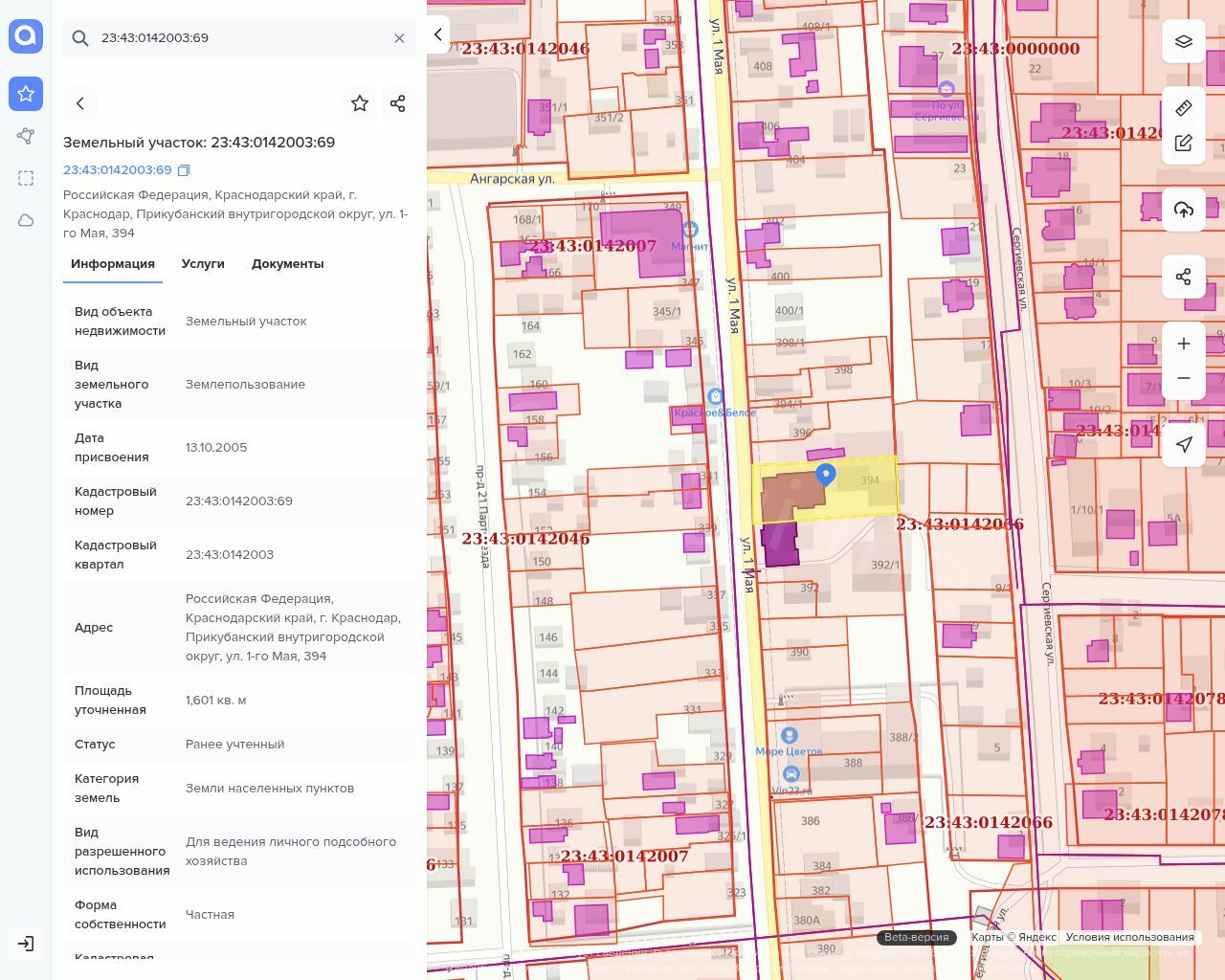Click the Кадастровый квартал value 23:43:0142003
This screenshot has height=980, width=1225.
pos(230,554)
